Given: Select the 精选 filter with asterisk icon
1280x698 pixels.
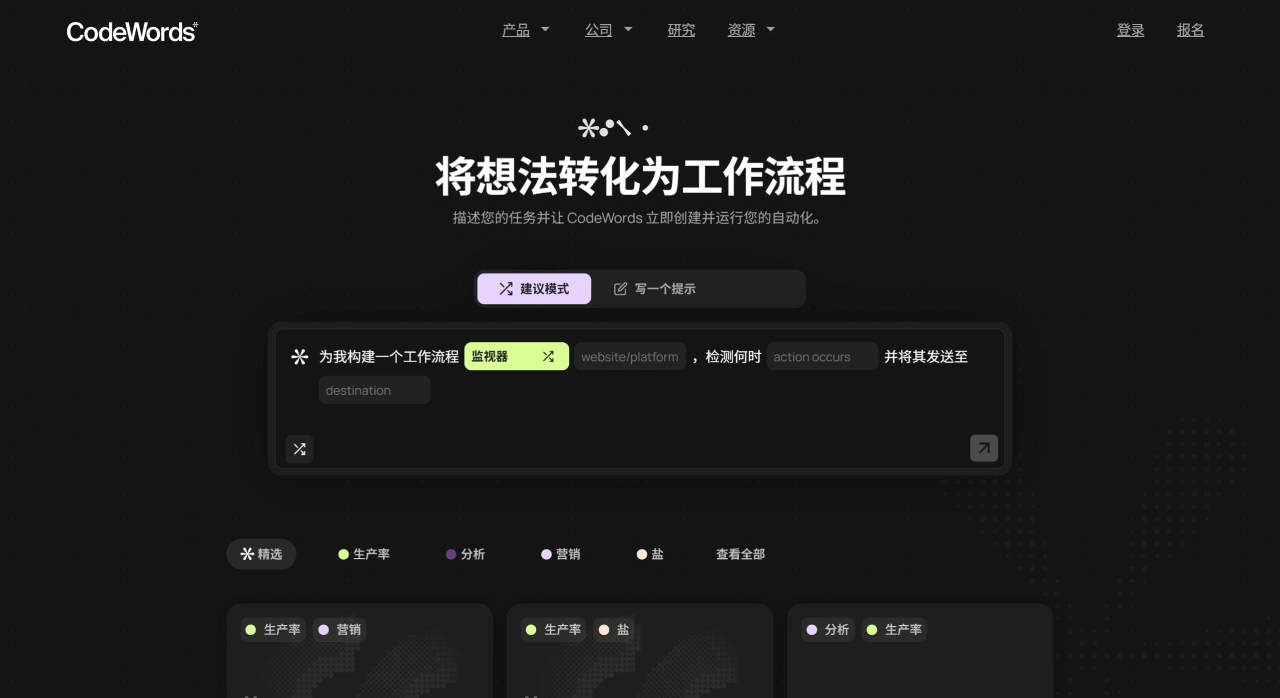Looking at the screenshot, I should coord(261,554).
